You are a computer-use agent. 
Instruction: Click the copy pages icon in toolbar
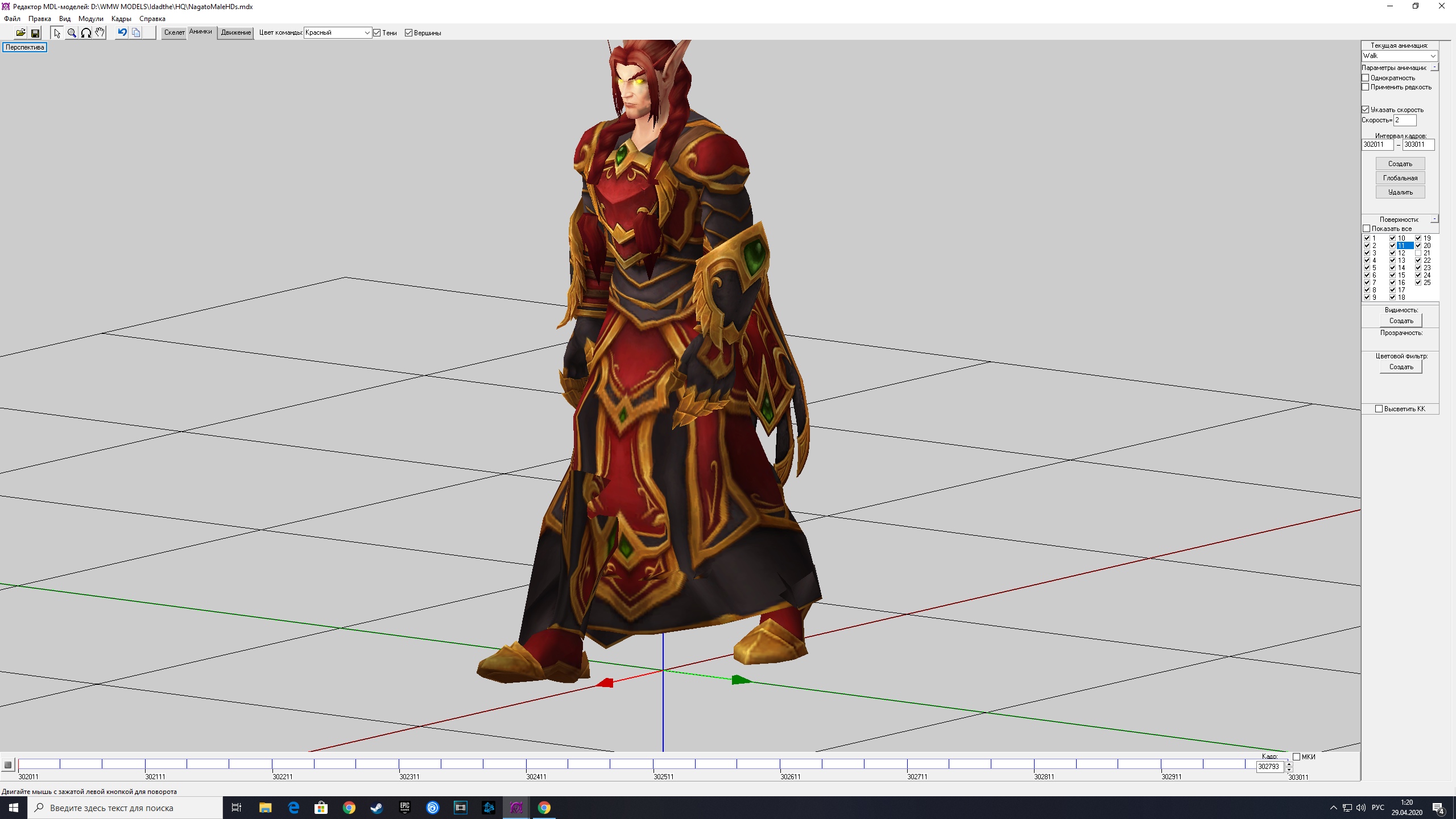coord(136,33)
